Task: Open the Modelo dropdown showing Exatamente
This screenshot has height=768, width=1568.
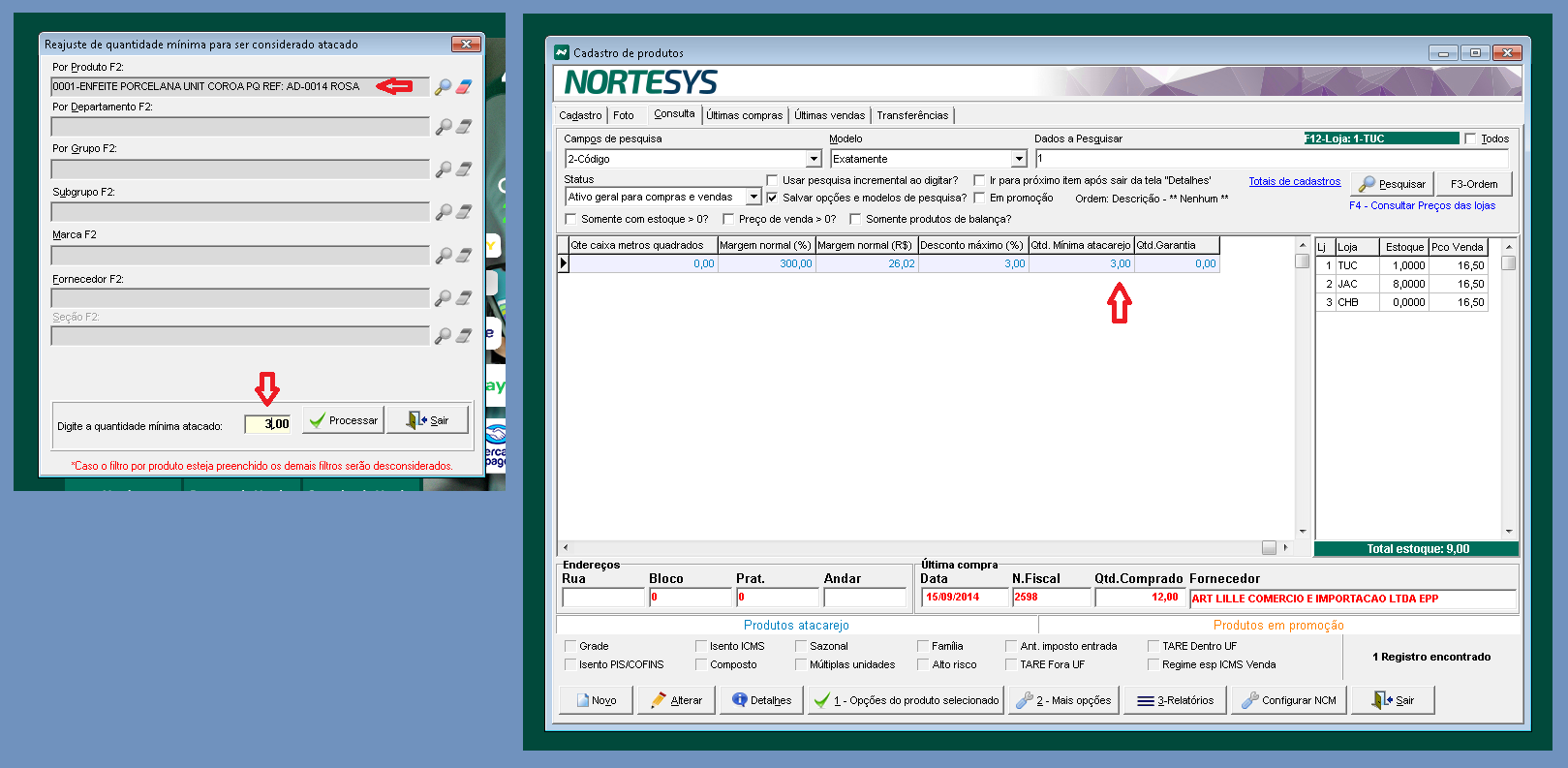Action: coord(1019,159)
